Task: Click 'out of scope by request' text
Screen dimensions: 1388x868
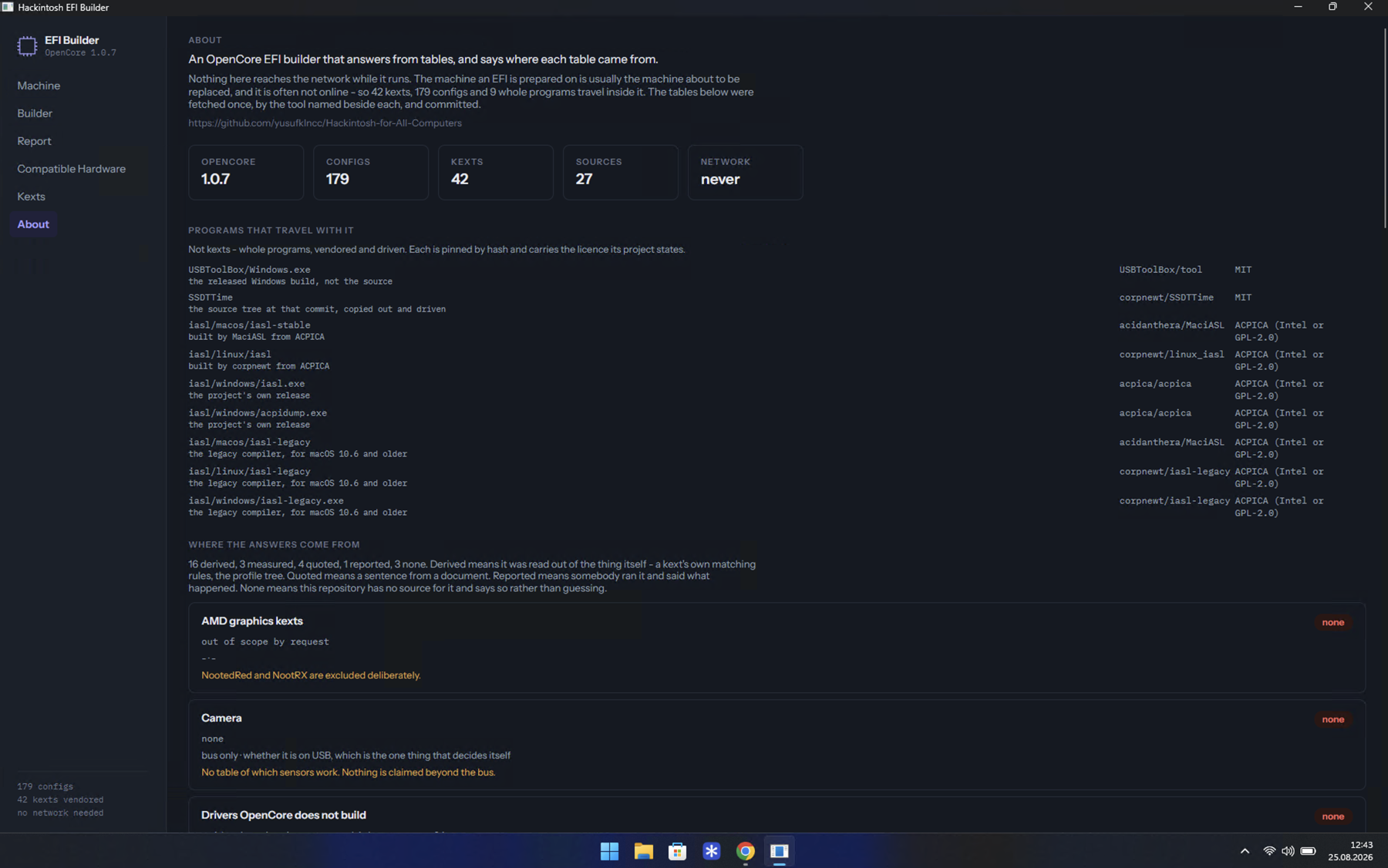Action: point(265,641)
